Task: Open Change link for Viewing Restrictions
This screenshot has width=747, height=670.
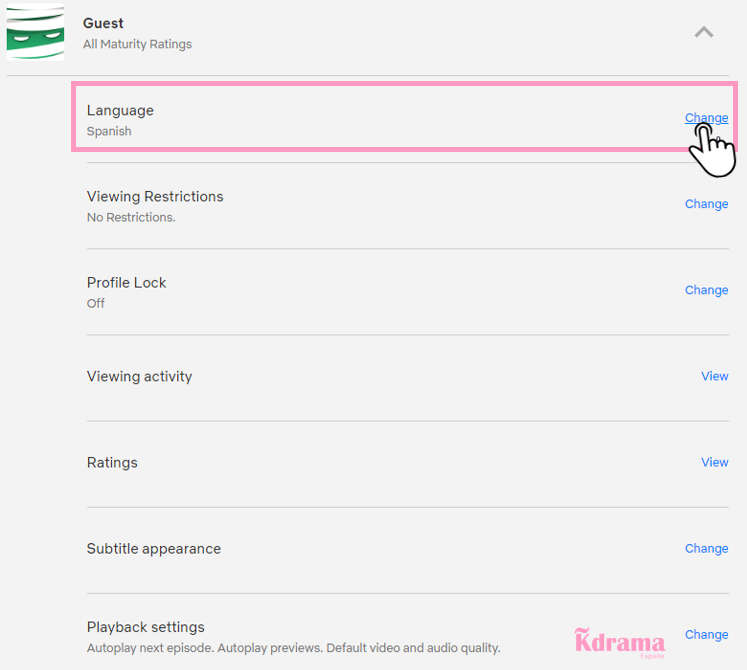Action: (x=707, y=204)
